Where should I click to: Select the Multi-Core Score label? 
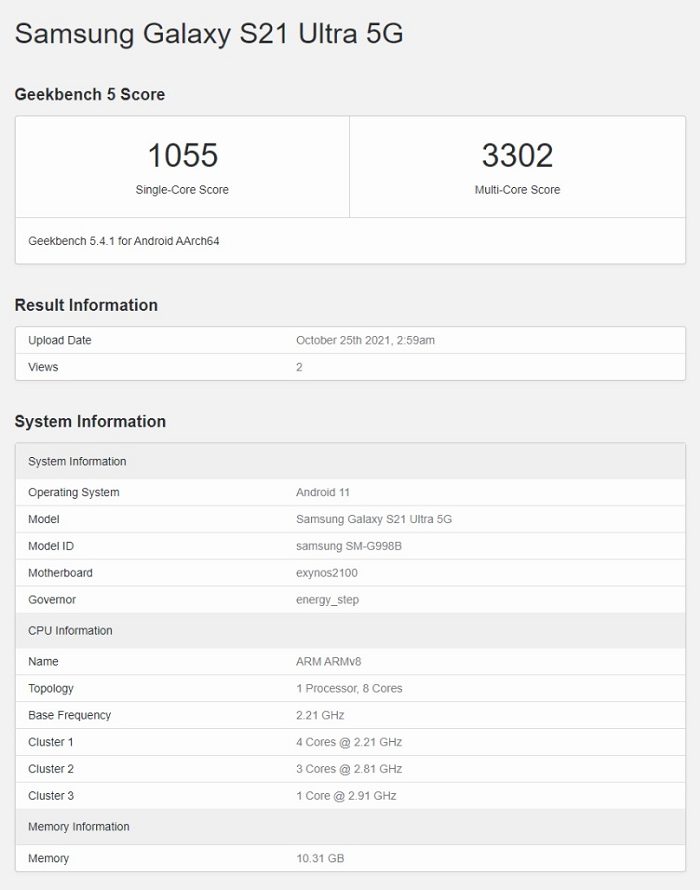tap(517, 190)
